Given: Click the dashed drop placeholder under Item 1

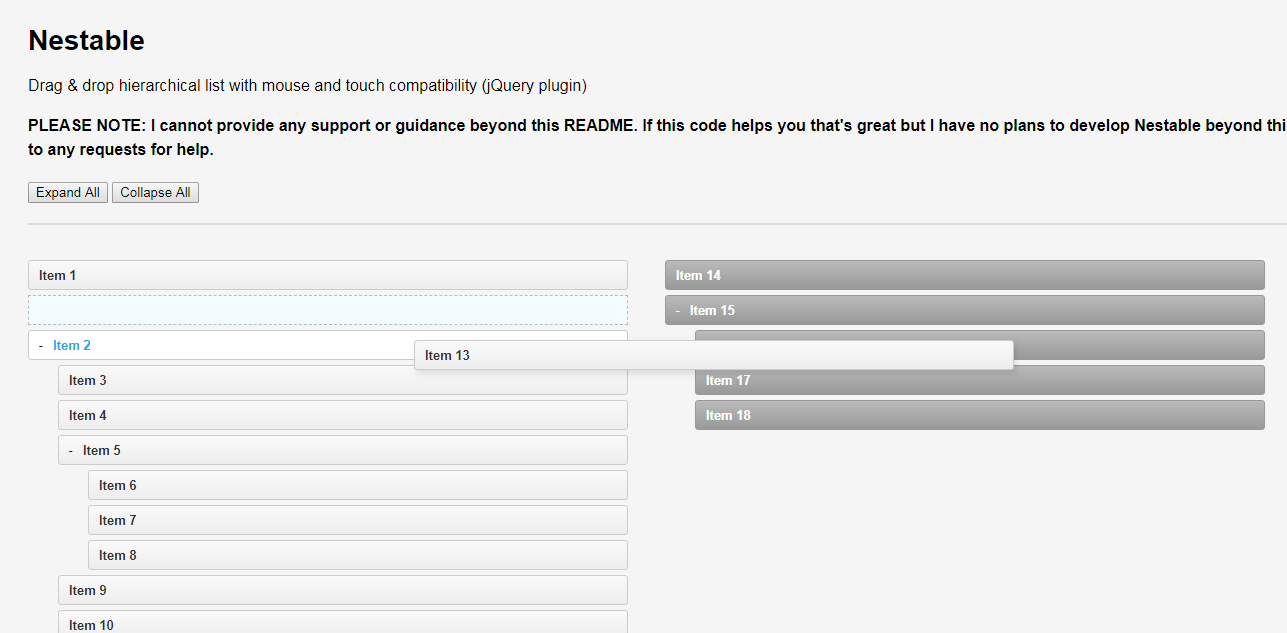Looking at the screenshot, I should pyautogui.click(x=328, y=310).
